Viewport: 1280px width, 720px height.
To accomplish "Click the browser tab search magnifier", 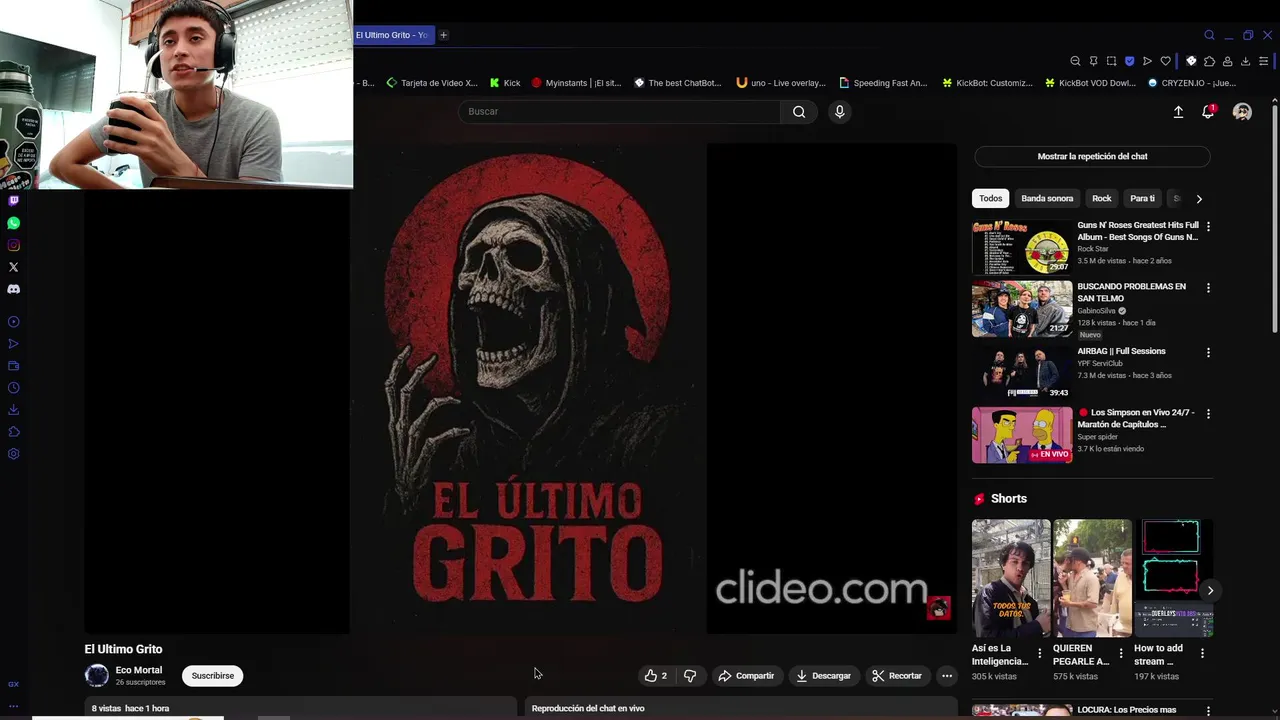I will tap(1209, 35).
